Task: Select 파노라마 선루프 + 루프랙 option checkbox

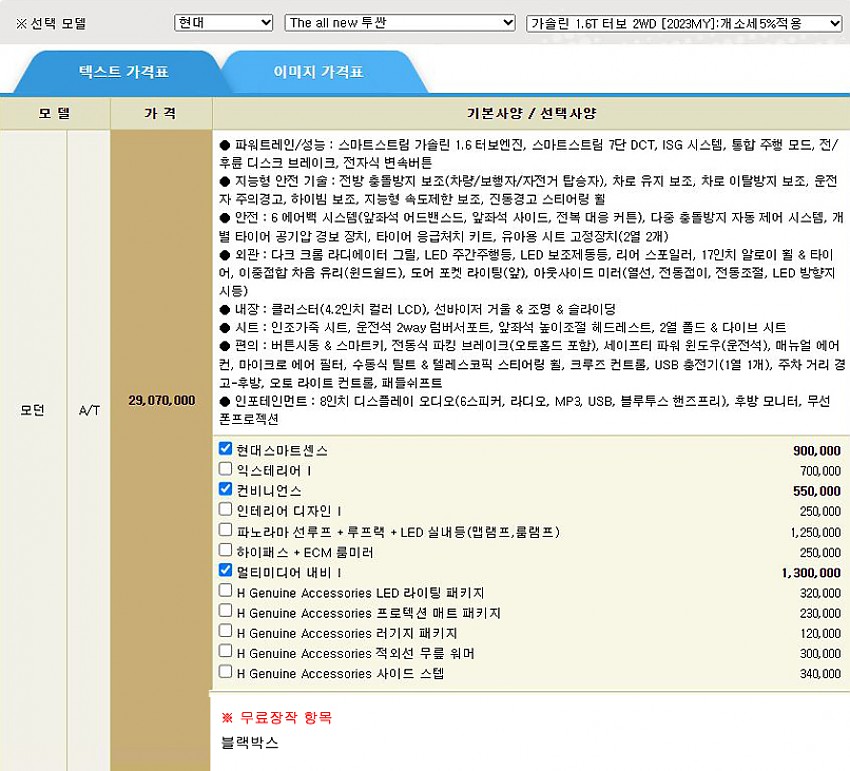Action: point(226,530)
